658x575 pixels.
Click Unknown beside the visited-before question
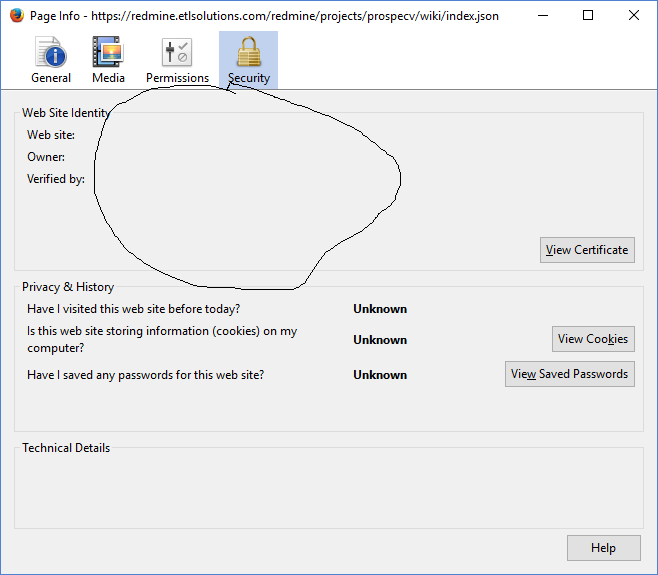(380, 309)
